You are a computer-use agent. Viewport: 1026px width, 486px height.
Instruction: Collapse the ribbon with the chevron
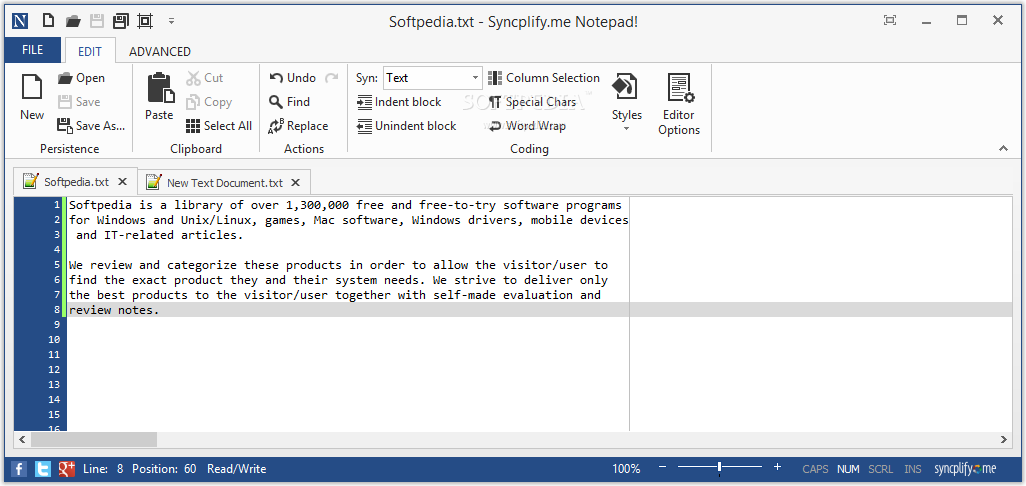1003,149
